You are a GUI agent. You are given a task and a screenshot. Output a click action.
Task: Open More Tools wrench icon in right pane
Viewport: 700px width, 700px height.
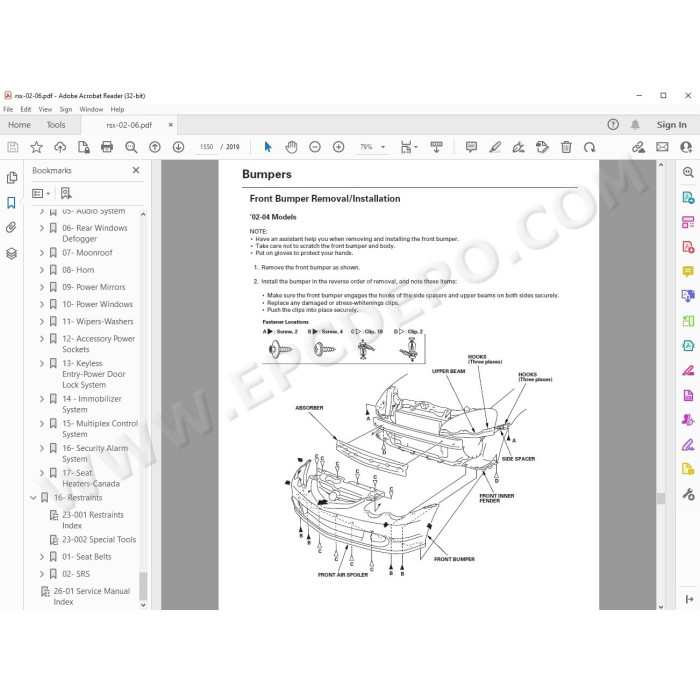(688, 494)
